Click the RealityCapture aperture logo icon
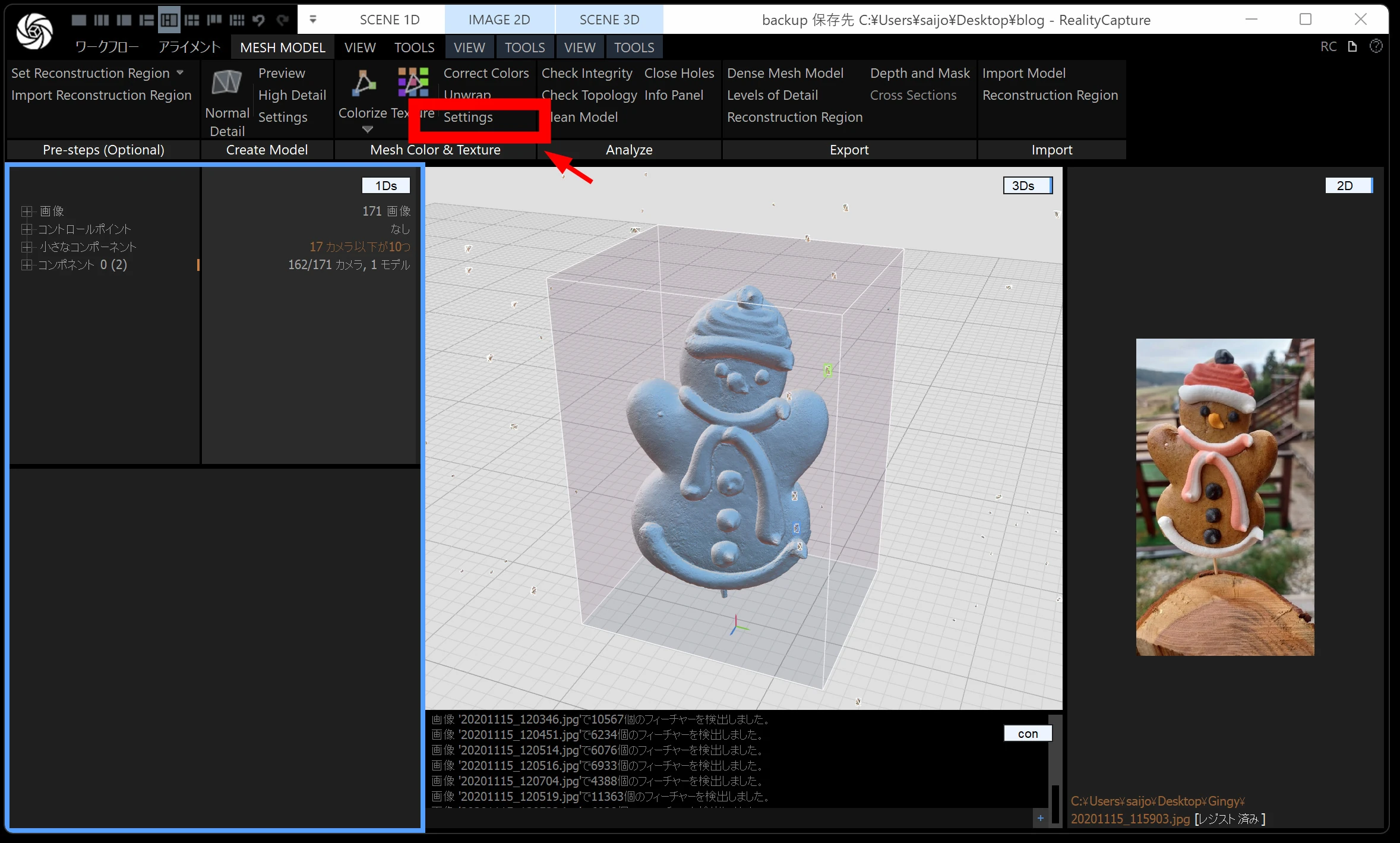 tap(34, 31)
